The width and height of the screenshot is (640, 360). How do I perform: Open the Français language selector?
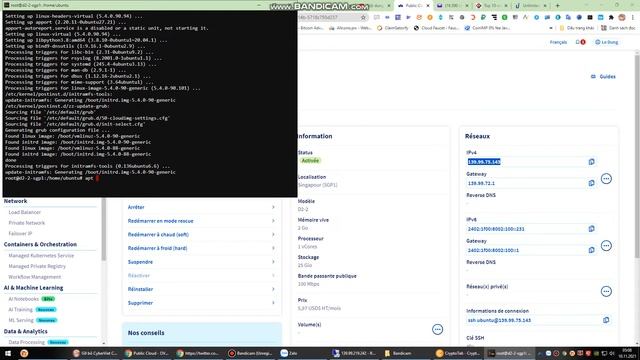tap(558, 42)
